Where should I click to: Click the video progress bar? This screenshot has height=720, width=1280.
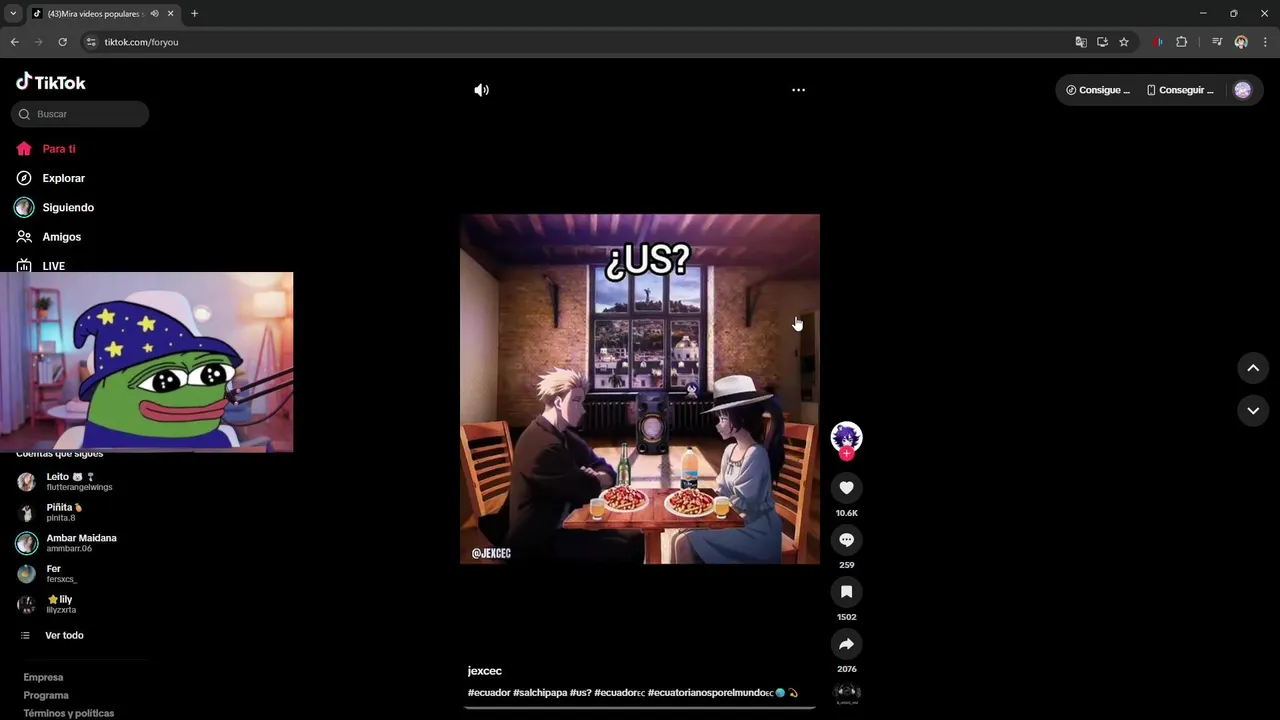pos(640,707)
